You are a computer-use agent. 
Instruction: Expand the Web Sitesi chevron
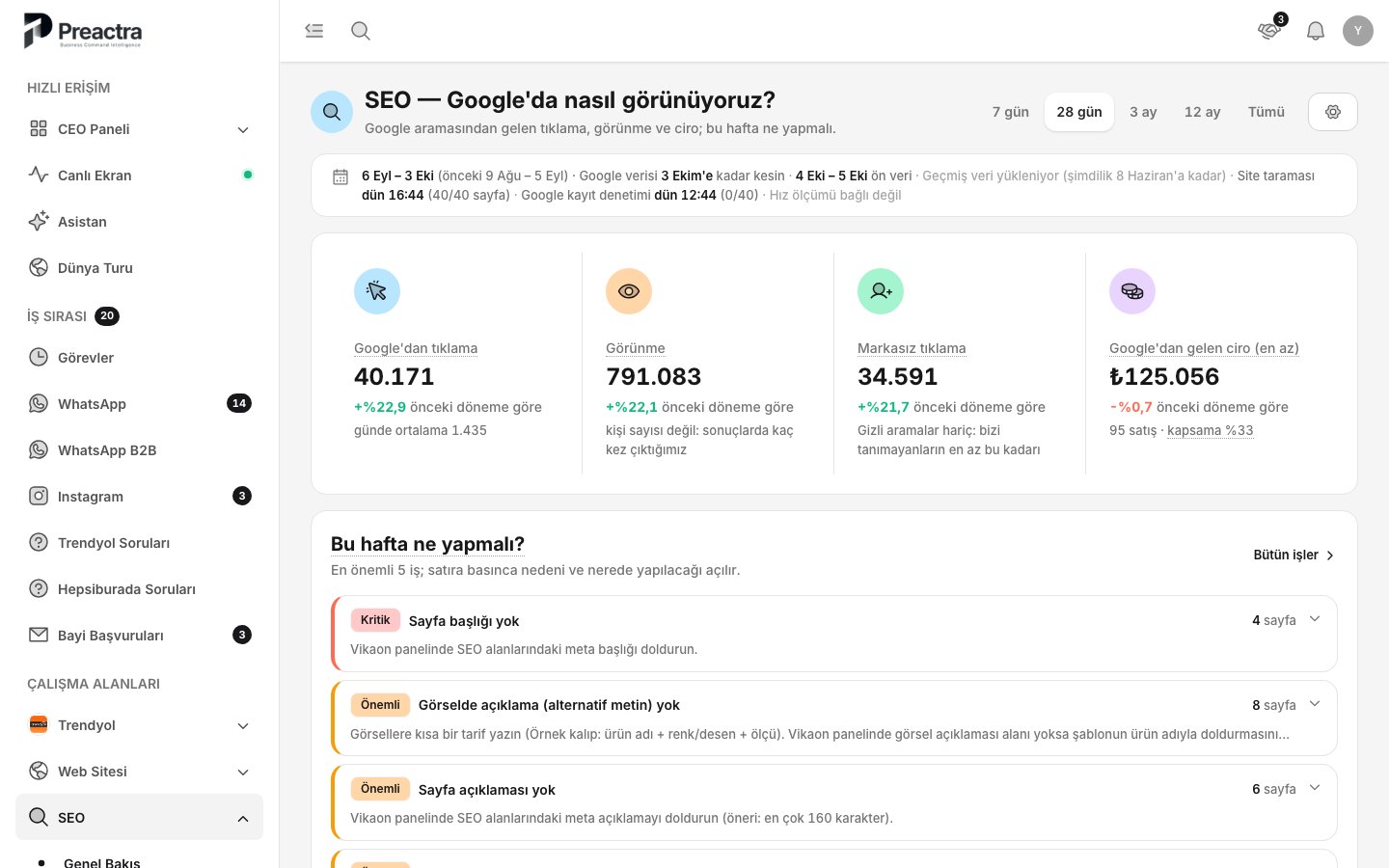pyautogui.click(x=243, y=773)
